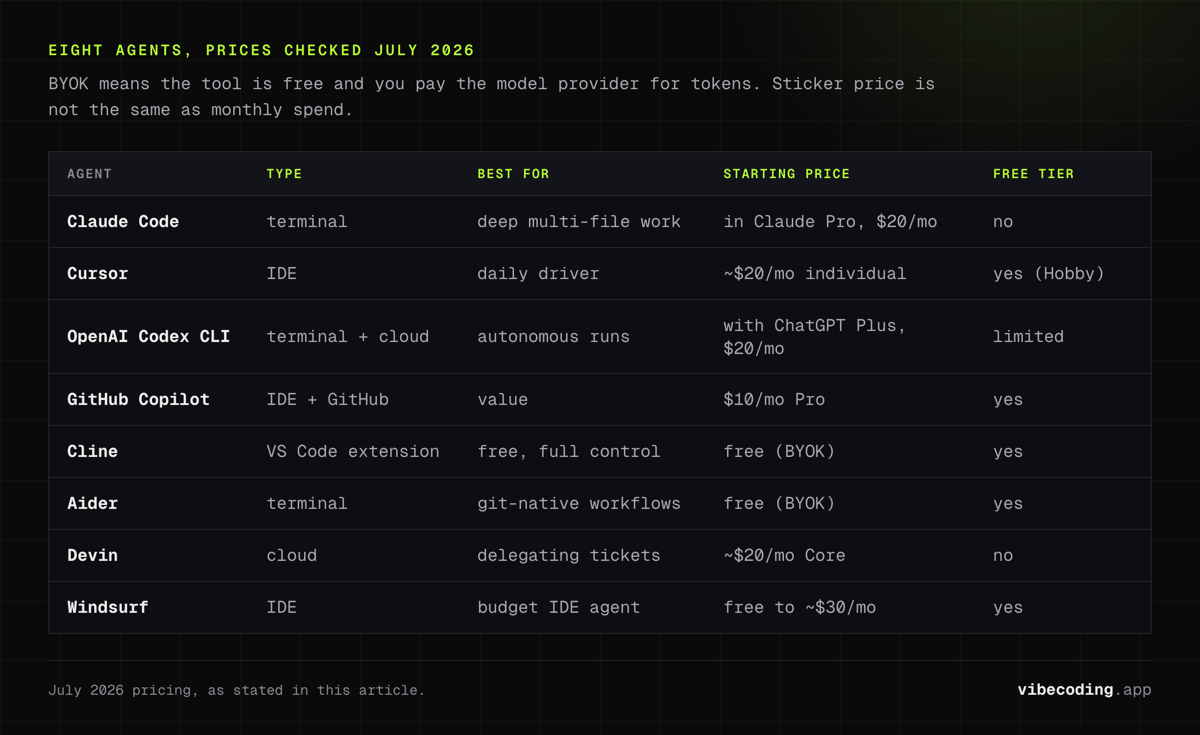Screen dimensions: 1200x735
Task: Click the AGENT column header
Action: pos(89,174)
